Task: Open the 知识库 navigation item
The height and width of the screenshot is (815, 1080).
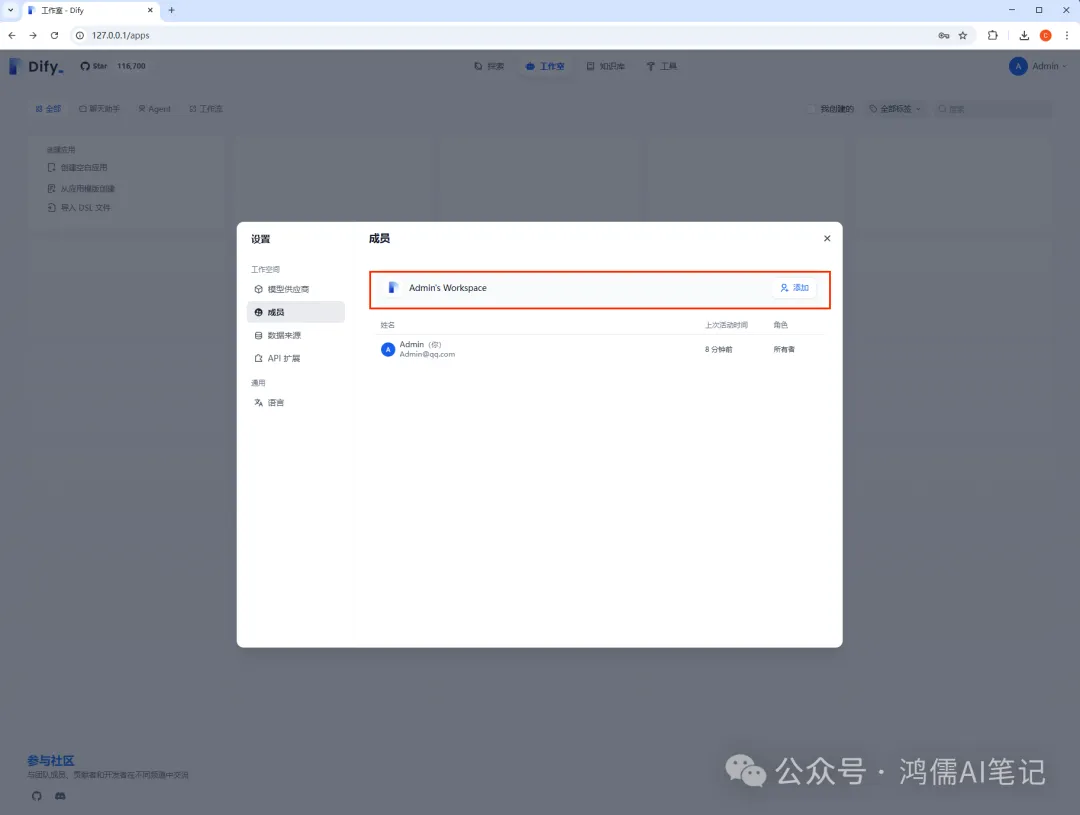Action: click(606, 66)
